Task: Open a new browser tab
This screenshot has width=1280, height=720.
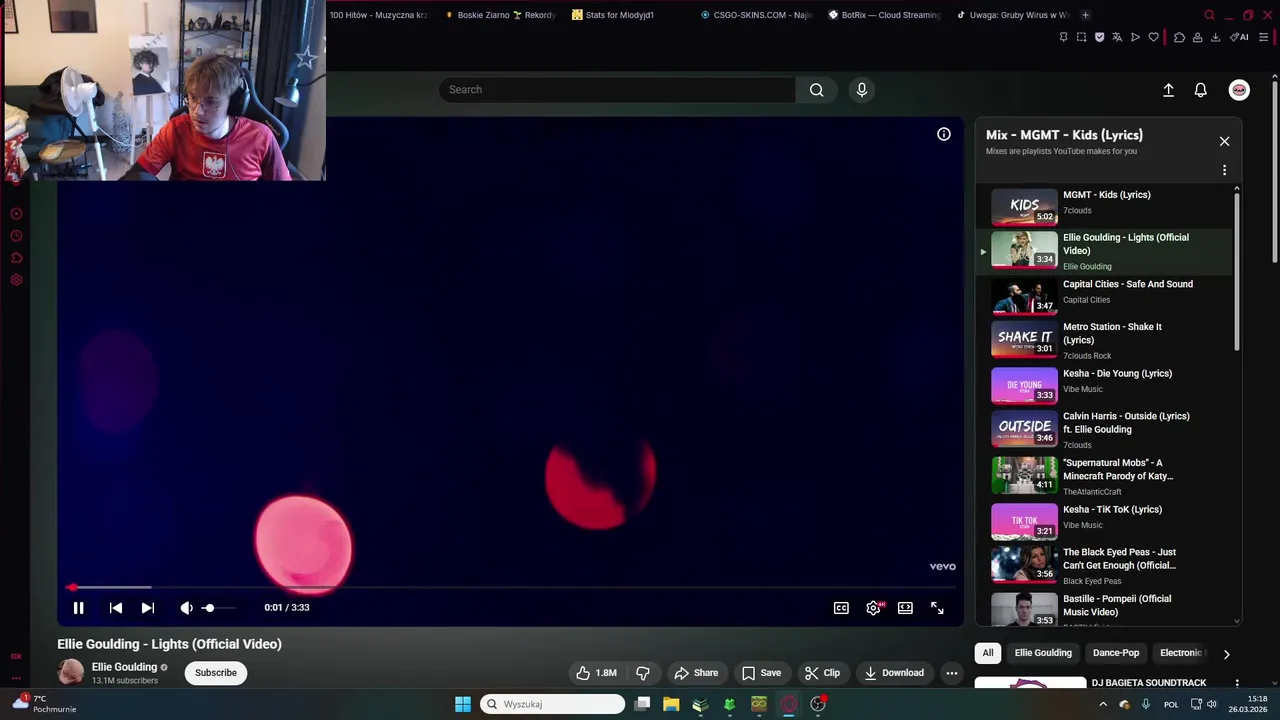Action: tap(1086, 15)
